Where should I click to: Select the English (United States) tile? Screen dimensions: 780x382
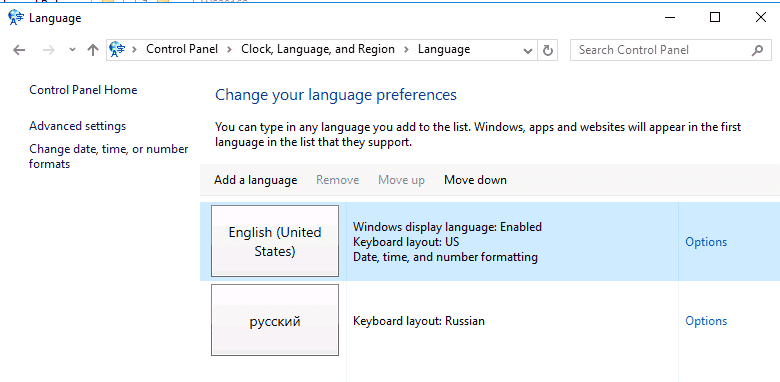point(275,241)
